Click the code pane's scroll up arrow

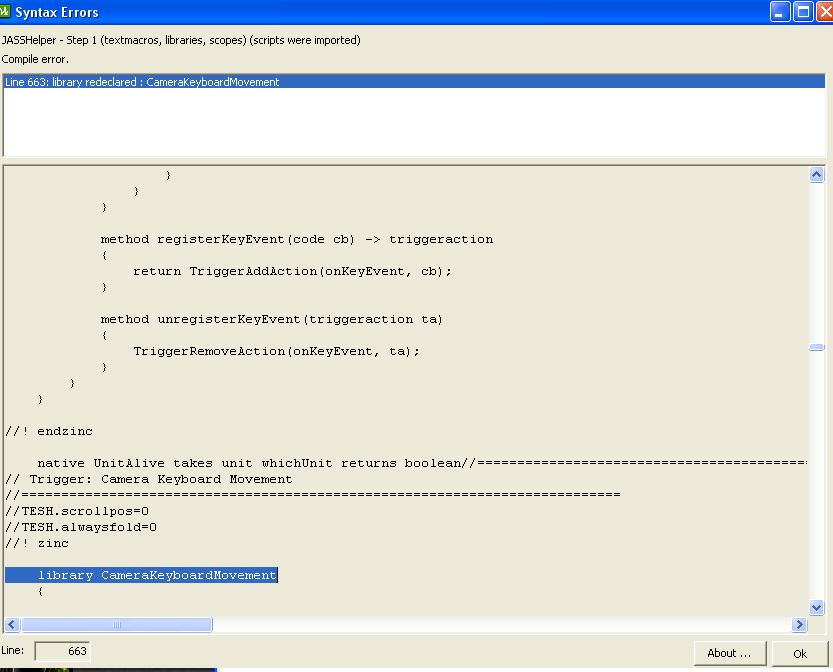[x=817, y=174]
